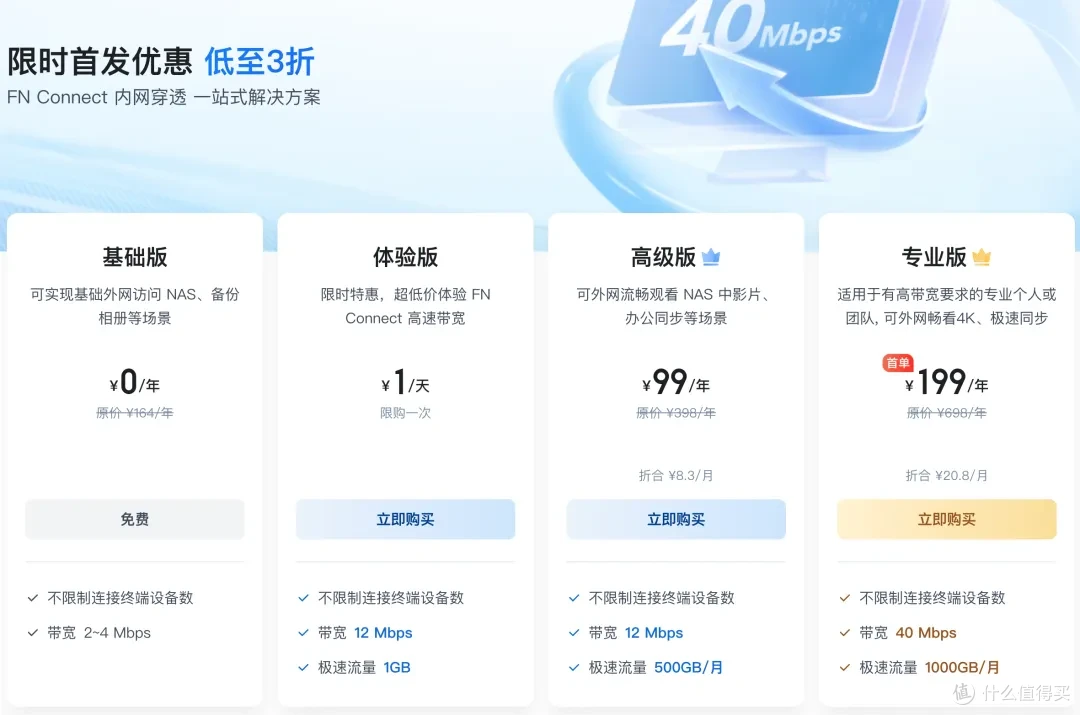Click the struck-through 原价 ¥698/年
1080x715 pixels.
pos(947,413)
